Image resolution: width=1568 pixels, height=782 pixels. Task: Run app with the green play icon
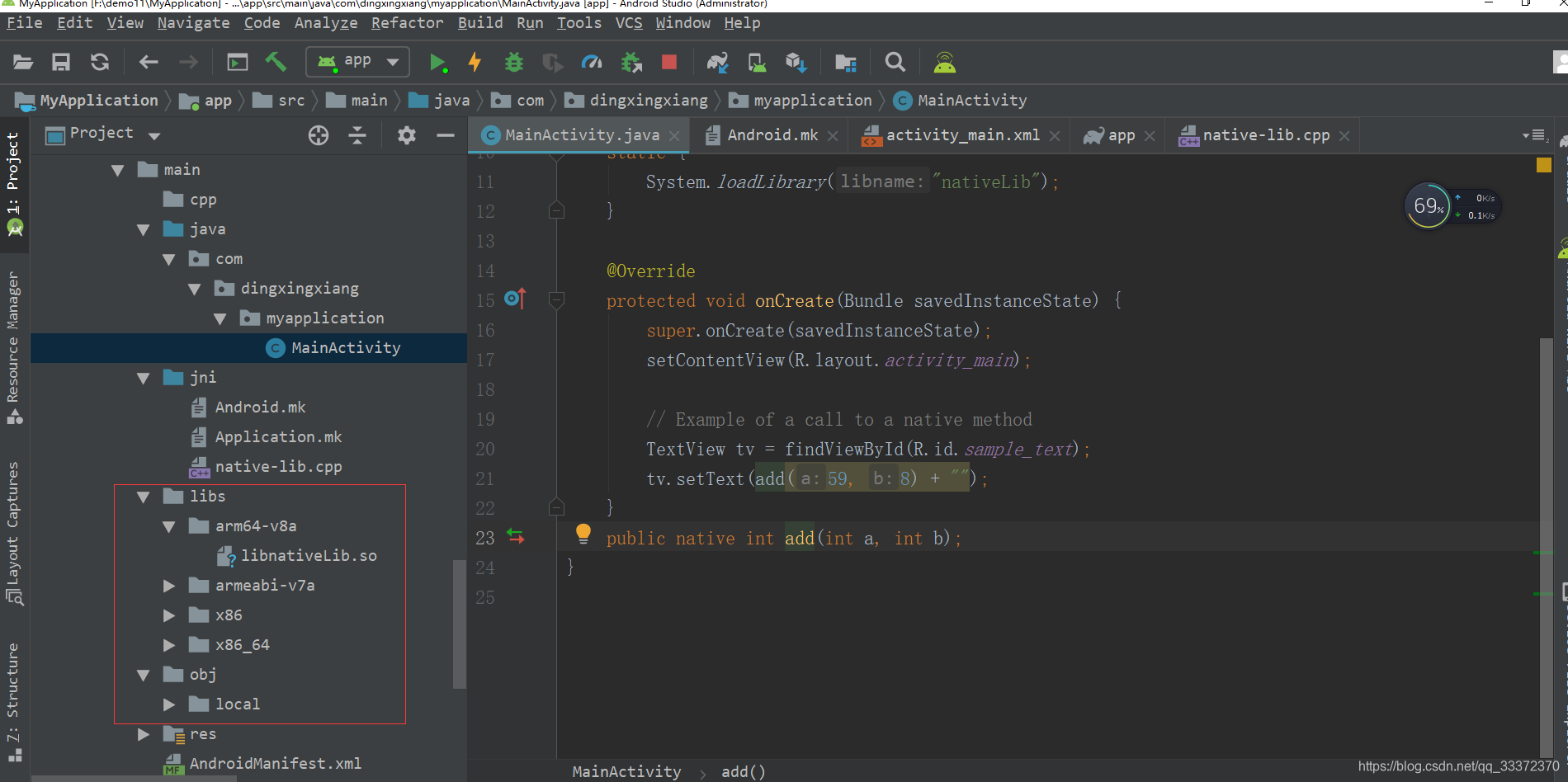[x=437, y=62]
